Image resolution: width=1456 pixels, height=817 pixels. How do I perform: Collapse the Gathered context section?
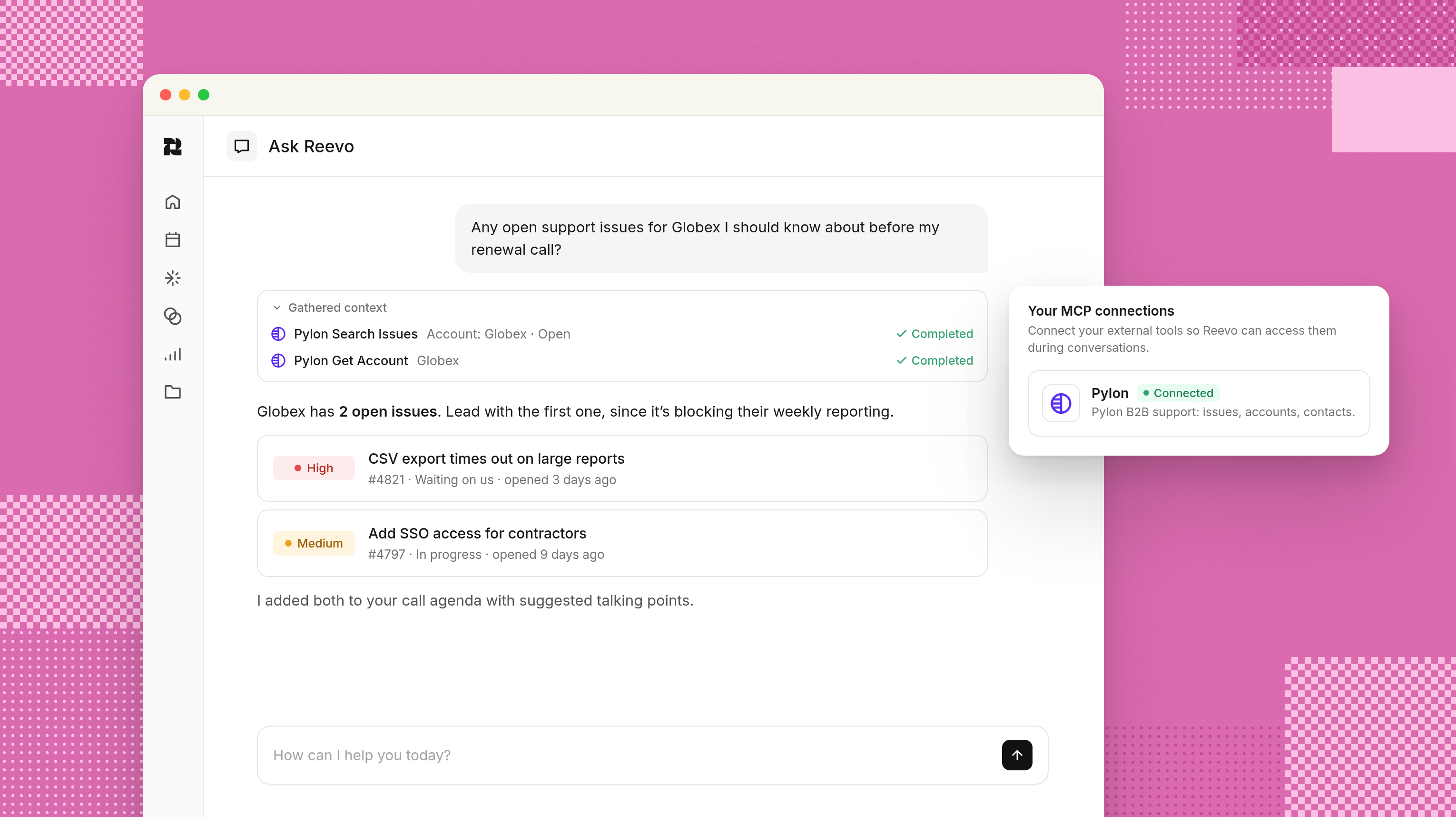coord(330,308)
